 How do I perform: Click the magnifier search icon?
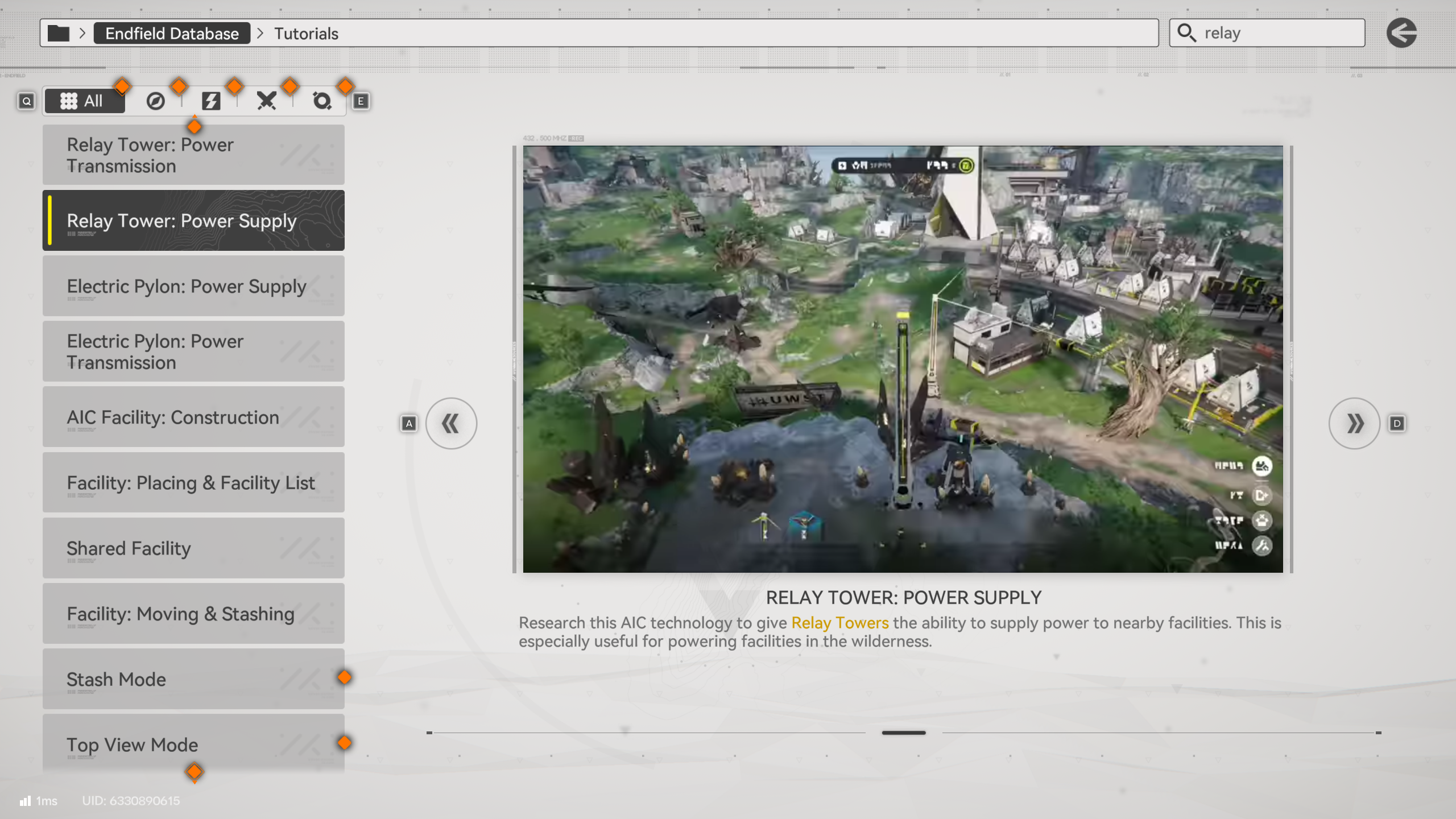coord(1186,33)
